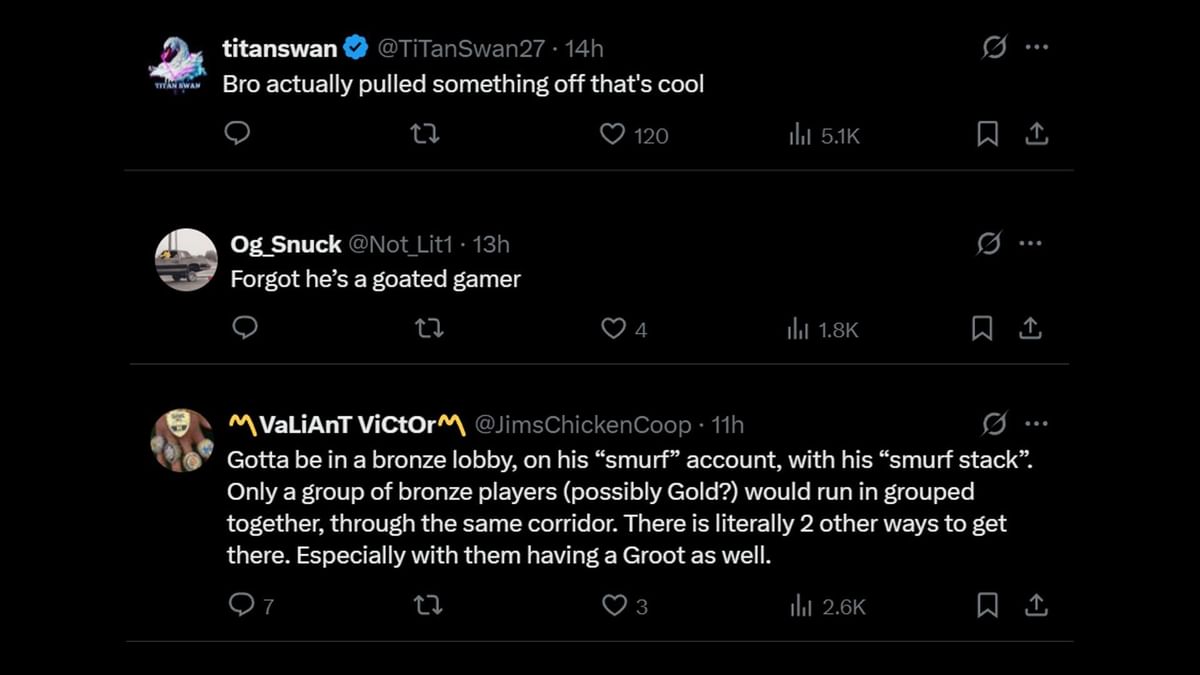
Task: Repost VaLiAnT ViCtOr's tweet
Action: pos(428,605)
